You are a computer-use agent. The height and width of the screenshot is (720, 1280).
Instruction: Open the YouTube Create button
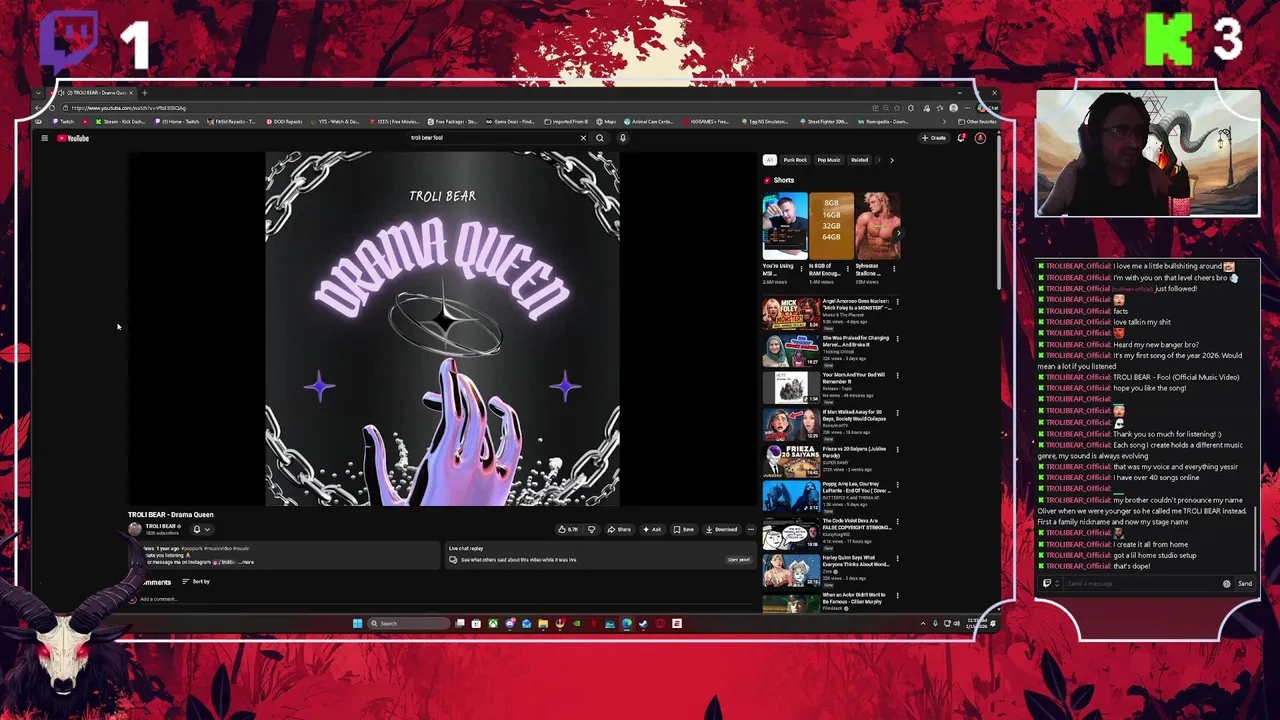pyautogui.click(x=934, y=138)
